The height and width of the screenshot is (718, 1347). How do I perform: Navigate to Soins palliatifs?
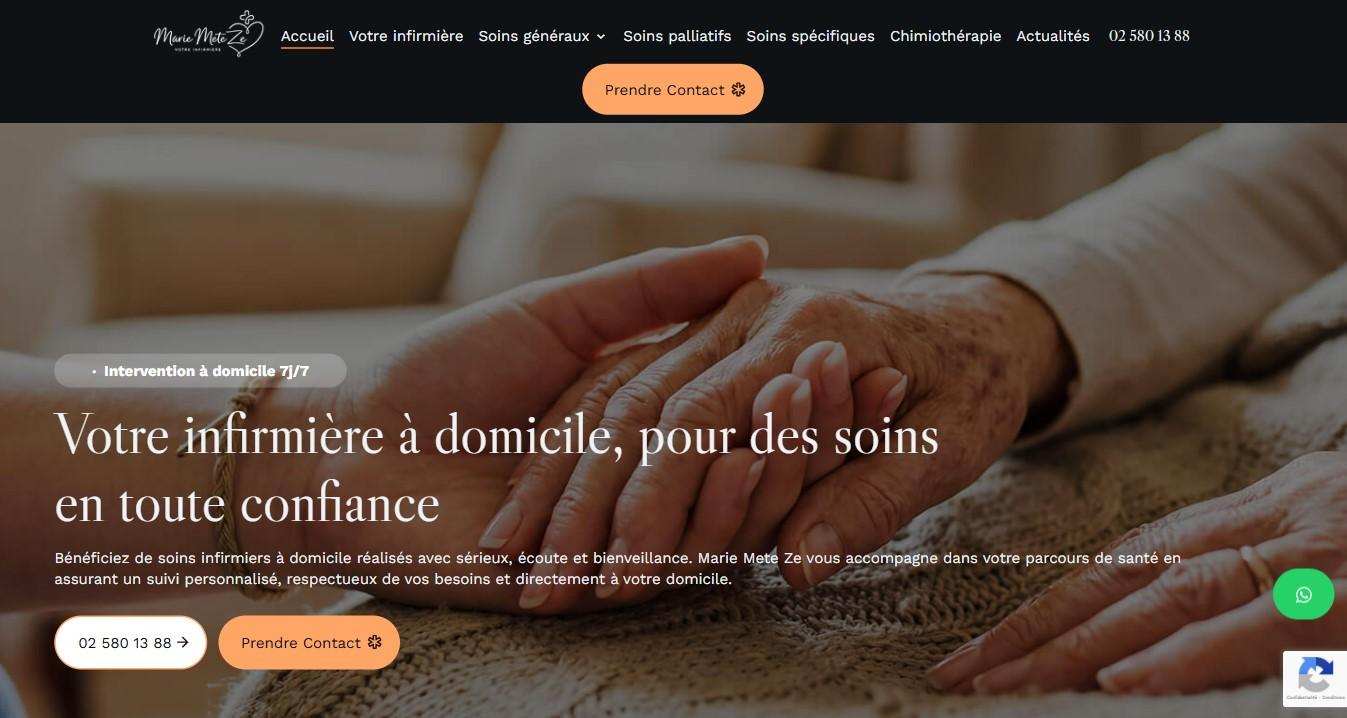(x=677, y=36)
